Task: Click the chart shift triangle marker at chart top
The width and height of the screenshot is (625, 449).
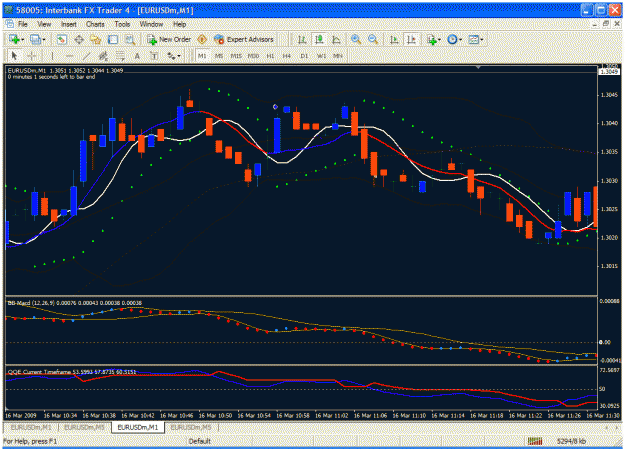Action: 478,68
